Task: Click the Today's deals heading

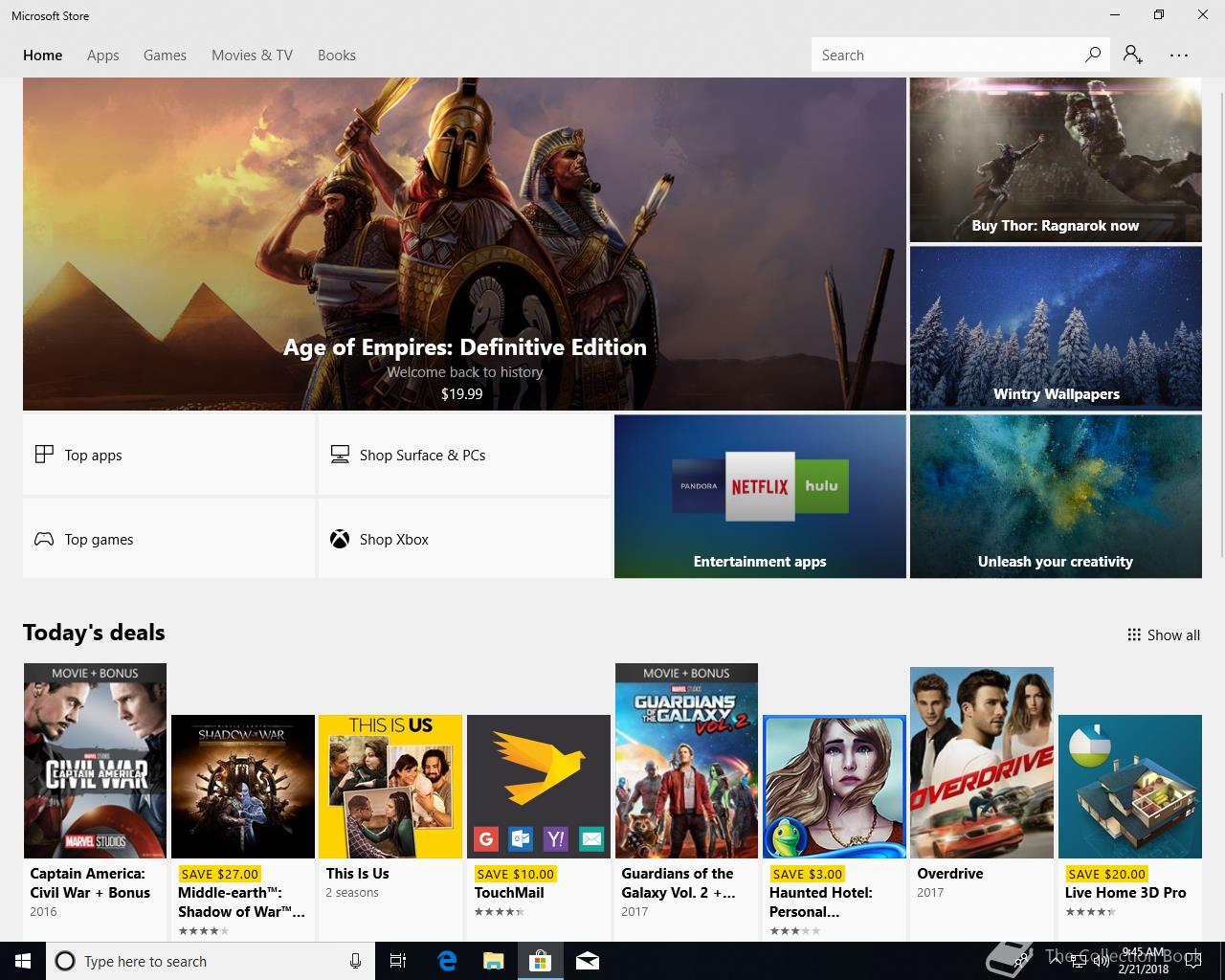Action: click(94, 633)
